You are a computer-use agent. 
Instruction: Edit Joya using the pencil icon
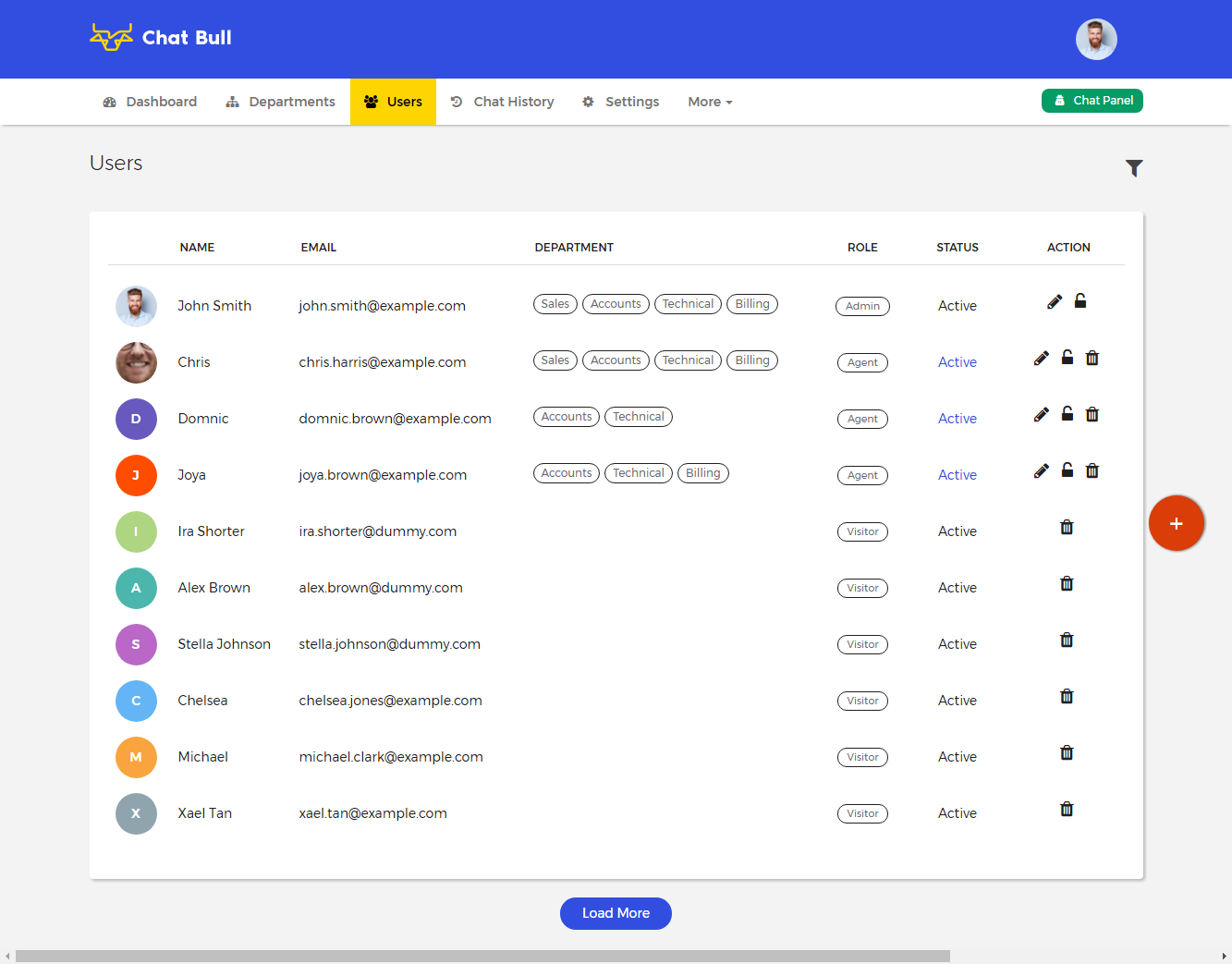[x=1042, y=471]
